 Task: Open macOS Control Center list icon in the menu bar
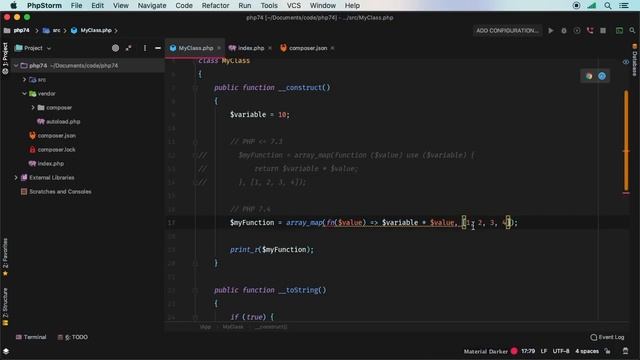click(624, 5)
